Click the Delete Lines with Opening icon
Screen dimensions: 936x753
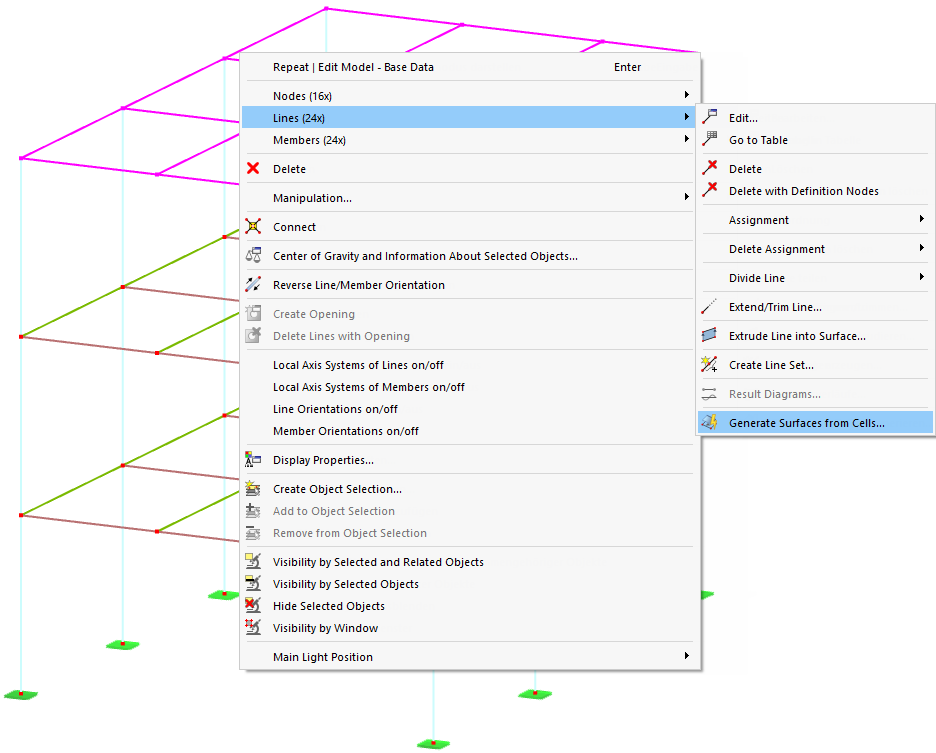pyautogui.click(x=253, y=336)
